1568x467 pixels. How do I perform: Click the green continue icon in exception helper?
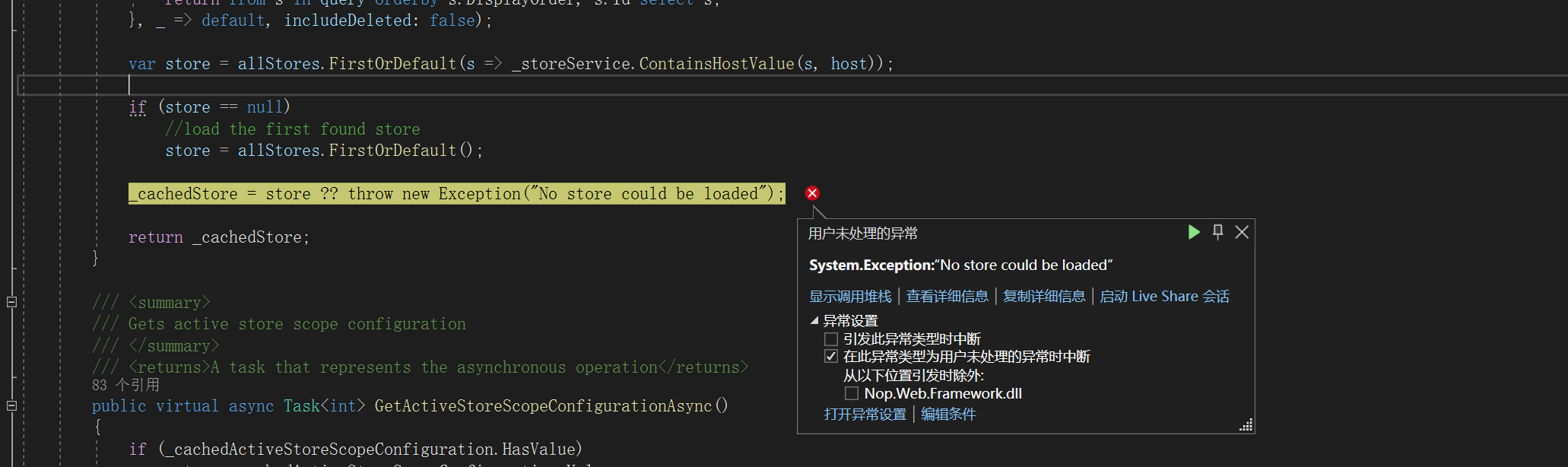1193,232
